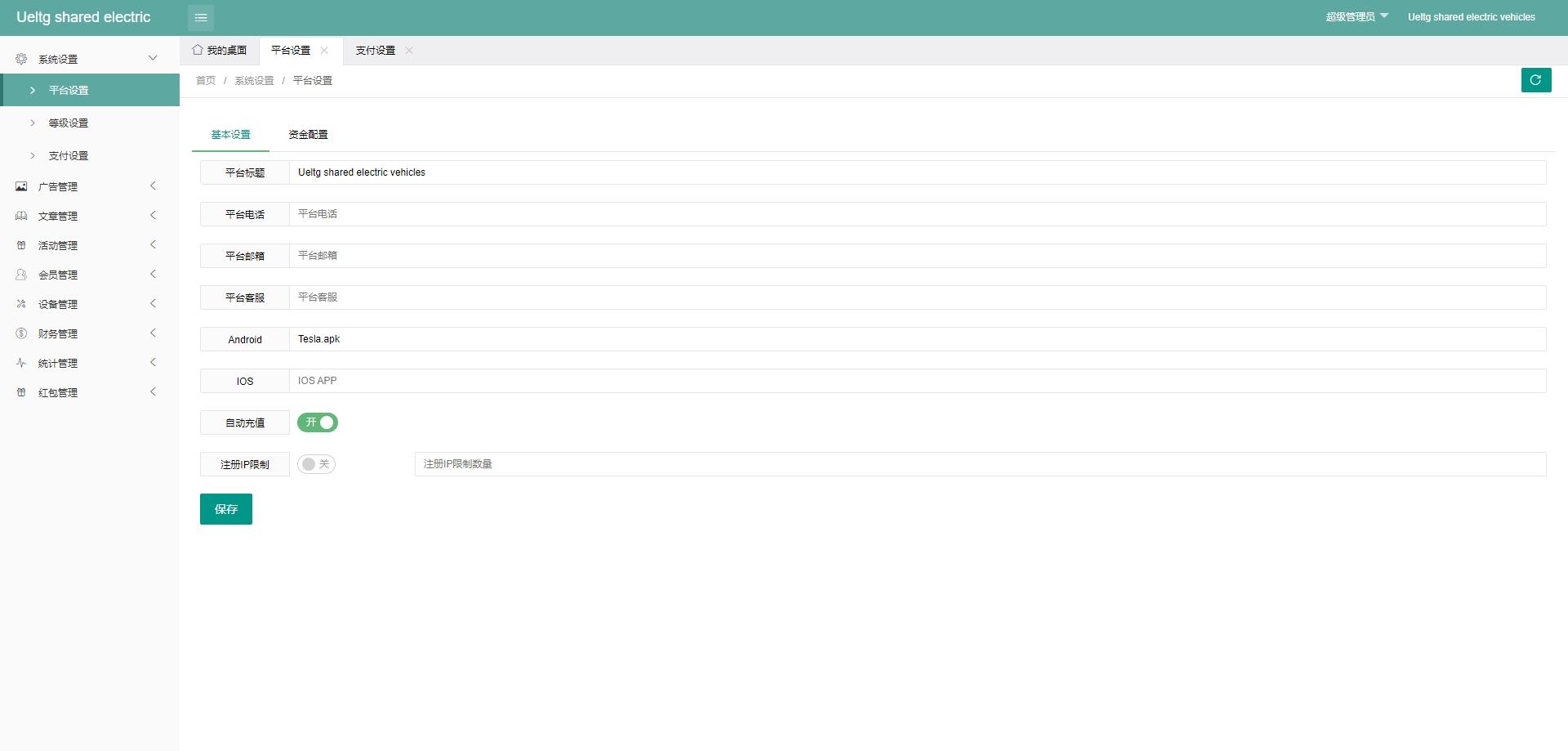Image resolution: width=1568 pixels, height=751 pixels.
Task: Click the hamburger menu collapse icon
Action: tap(201, 17)
